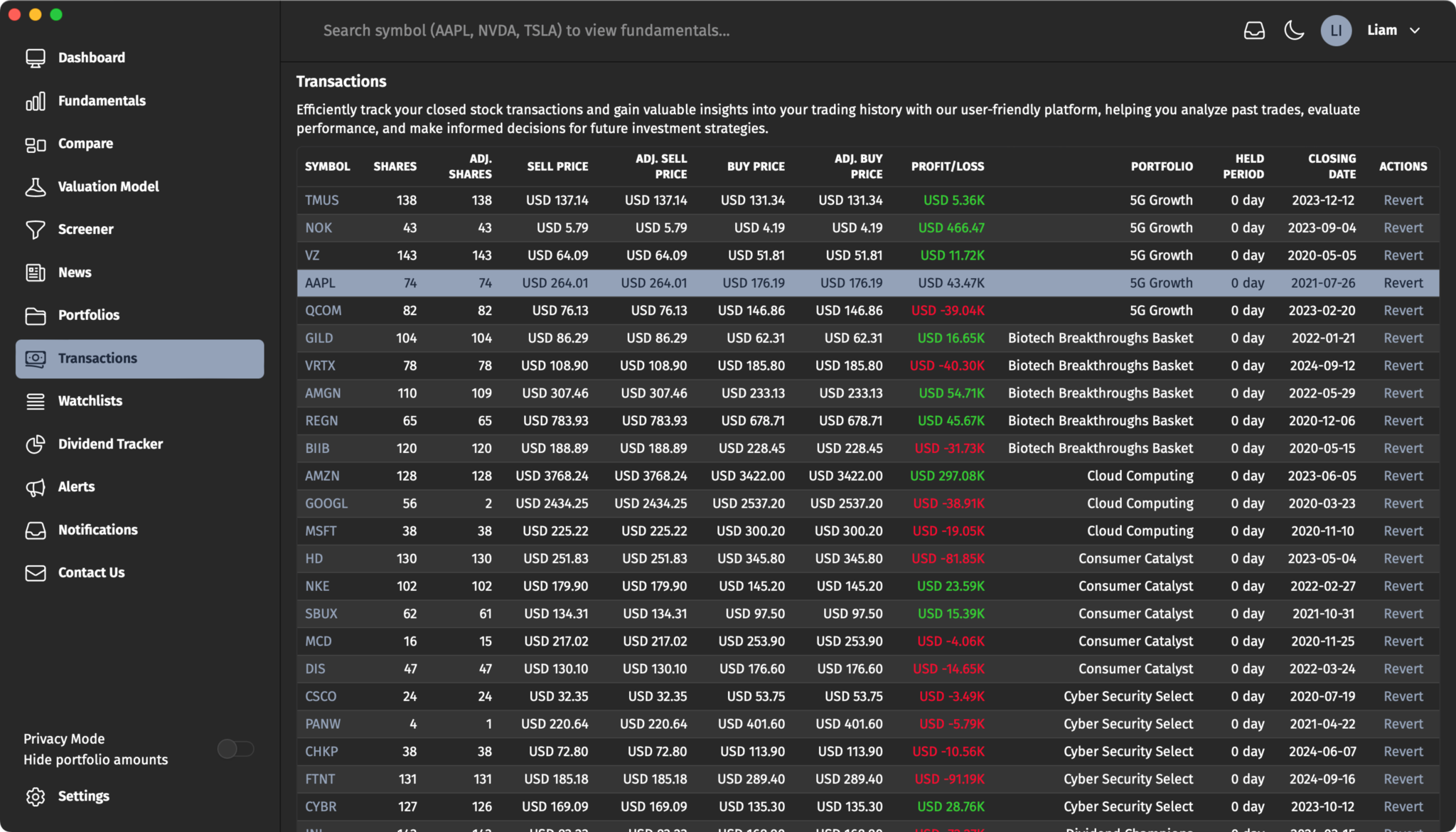Toggle the Privacy Mode switch
This screenshot has height=832, width=1456.
235,749
